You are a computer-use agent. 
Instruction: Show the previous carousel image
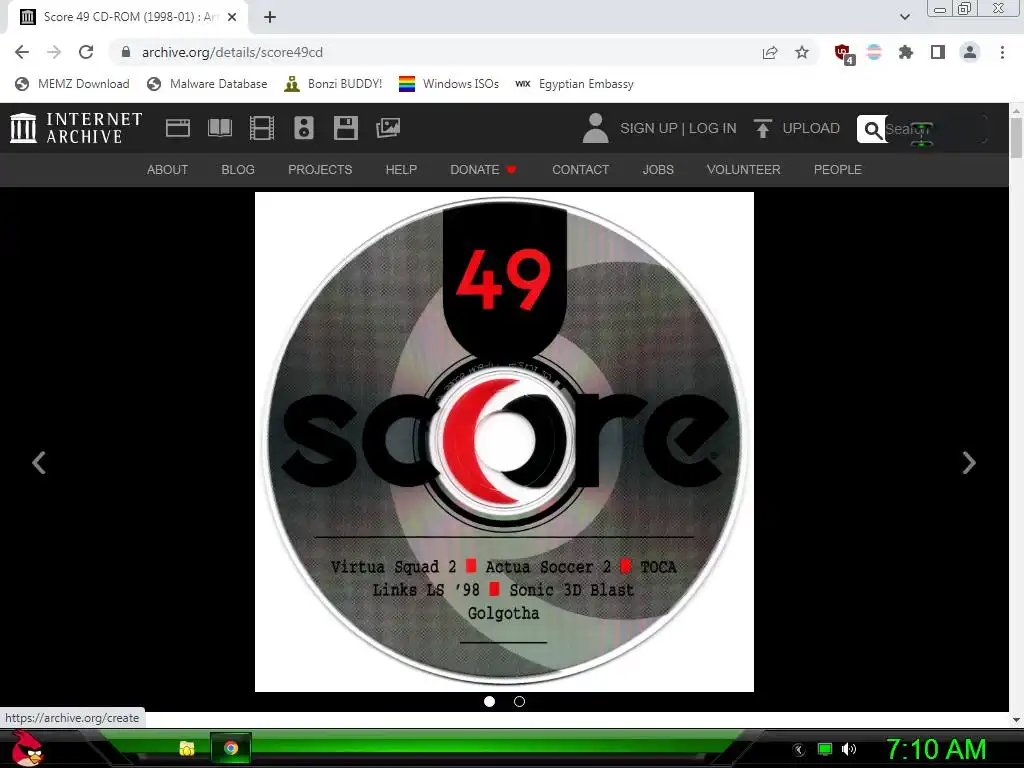(x=39, y=463)
